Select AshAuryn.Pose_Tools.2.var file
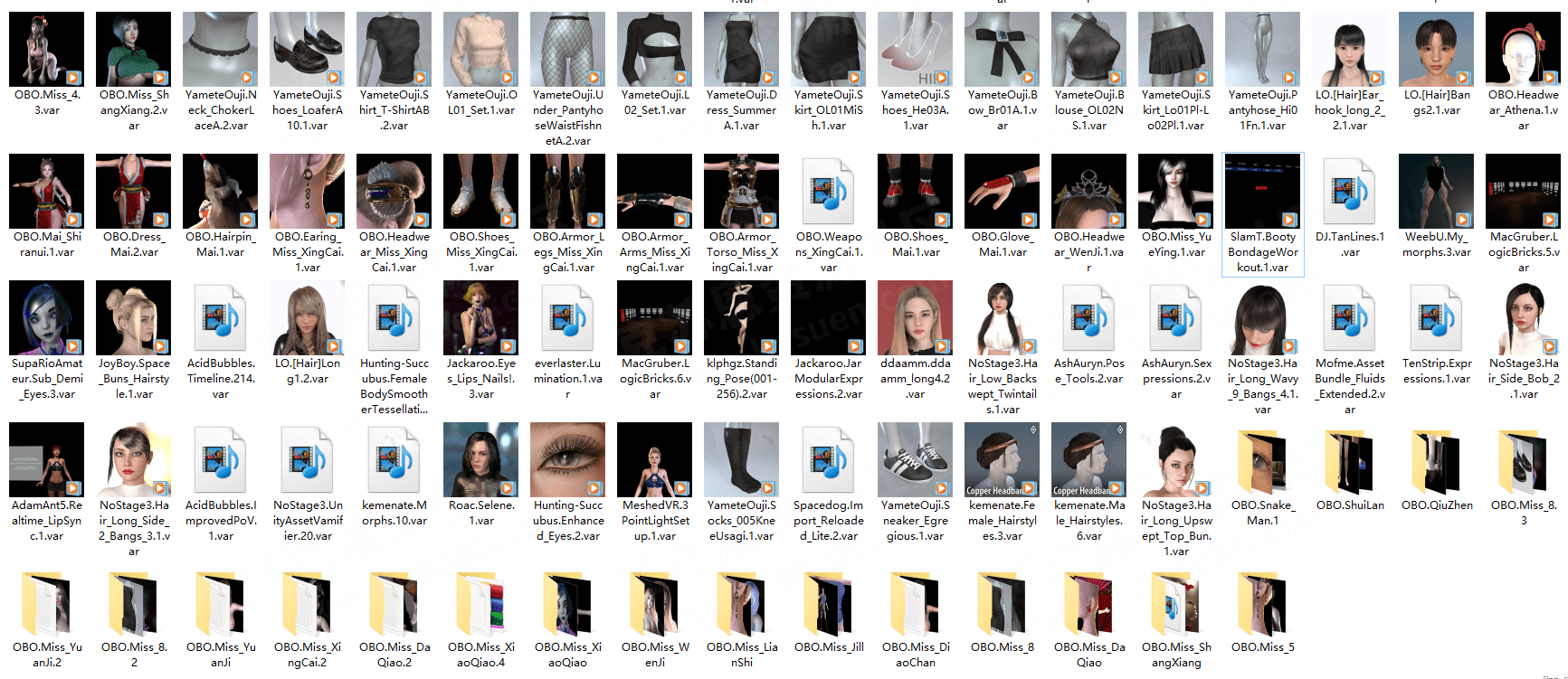This screenshot has width=1568, height=679. (x=1088, y=318)
